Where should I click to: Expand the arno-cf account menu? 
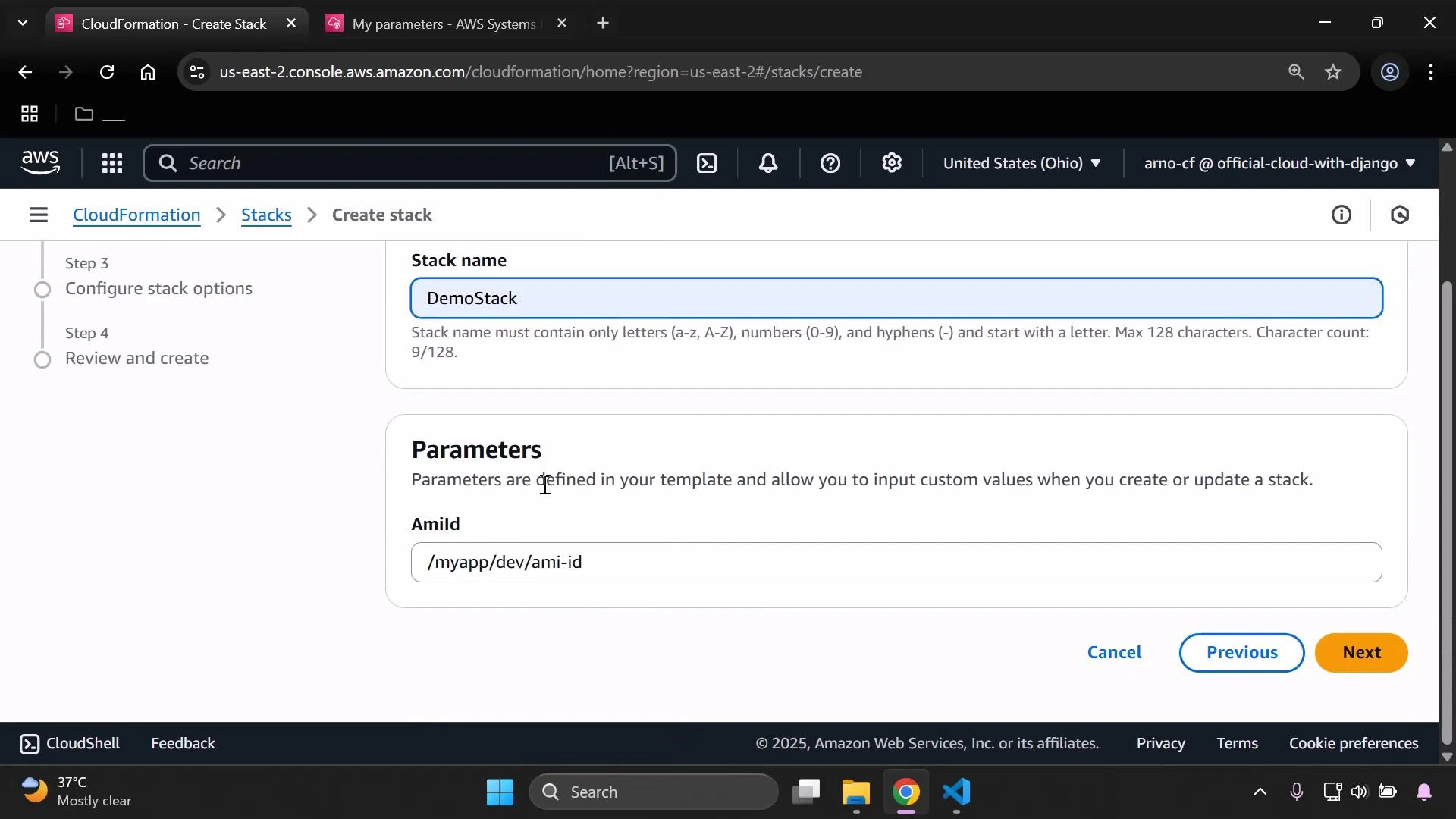click(x=1279, y=163)
